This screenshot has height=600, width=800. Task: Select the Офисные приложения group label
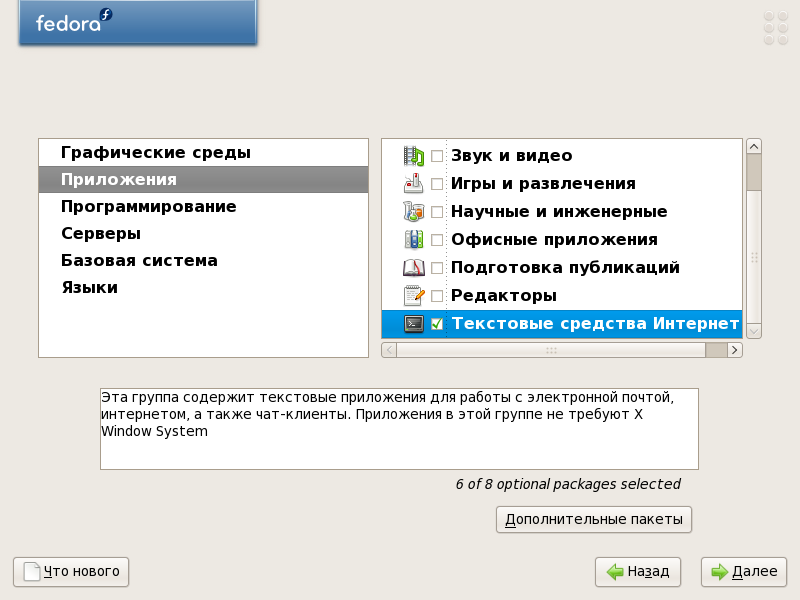[555, 240]
